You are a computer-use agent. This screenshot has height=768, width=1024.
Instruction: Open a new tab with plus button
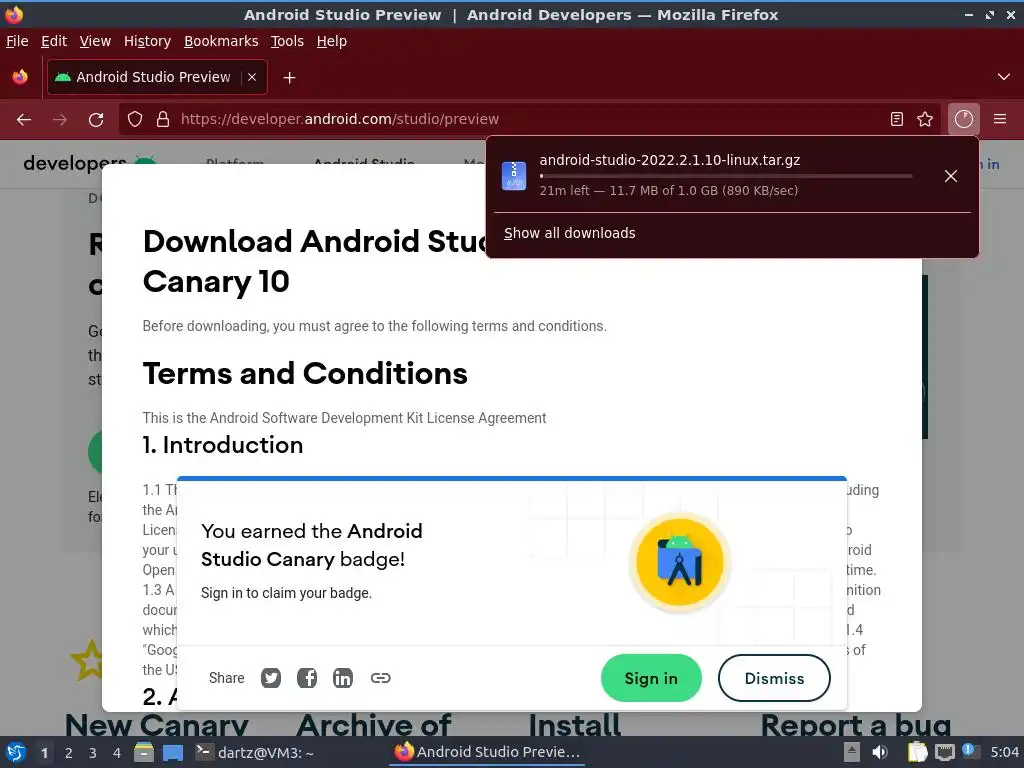[289, 78]
